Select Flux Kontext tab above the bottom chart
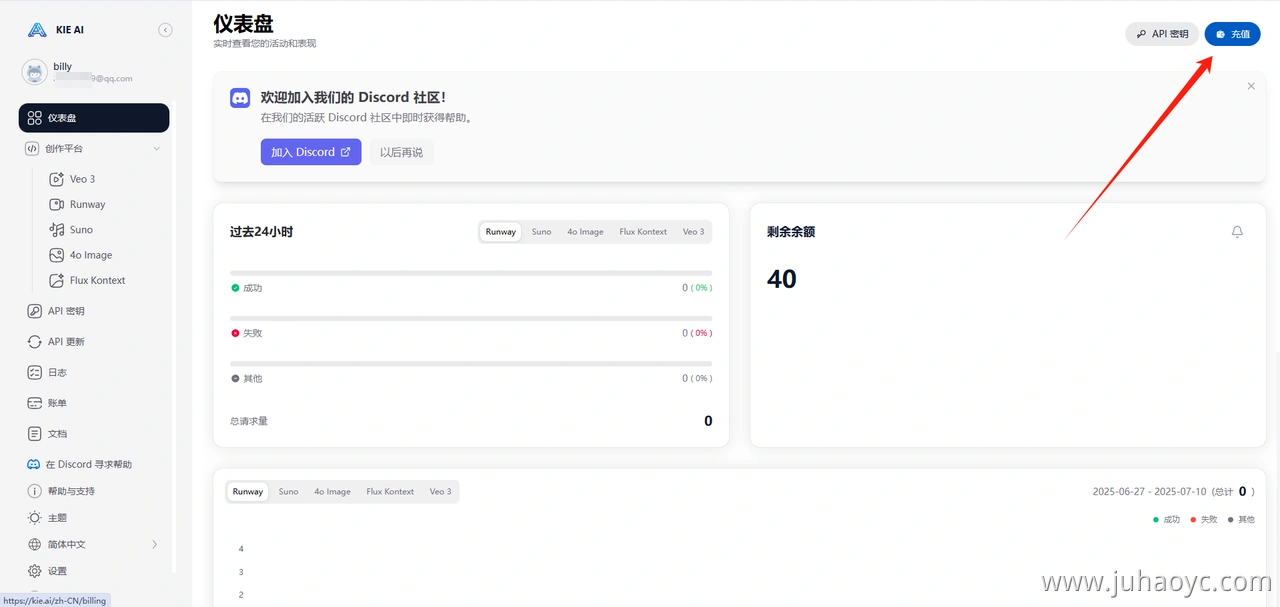1280x607 pixels. pos(390,492)
